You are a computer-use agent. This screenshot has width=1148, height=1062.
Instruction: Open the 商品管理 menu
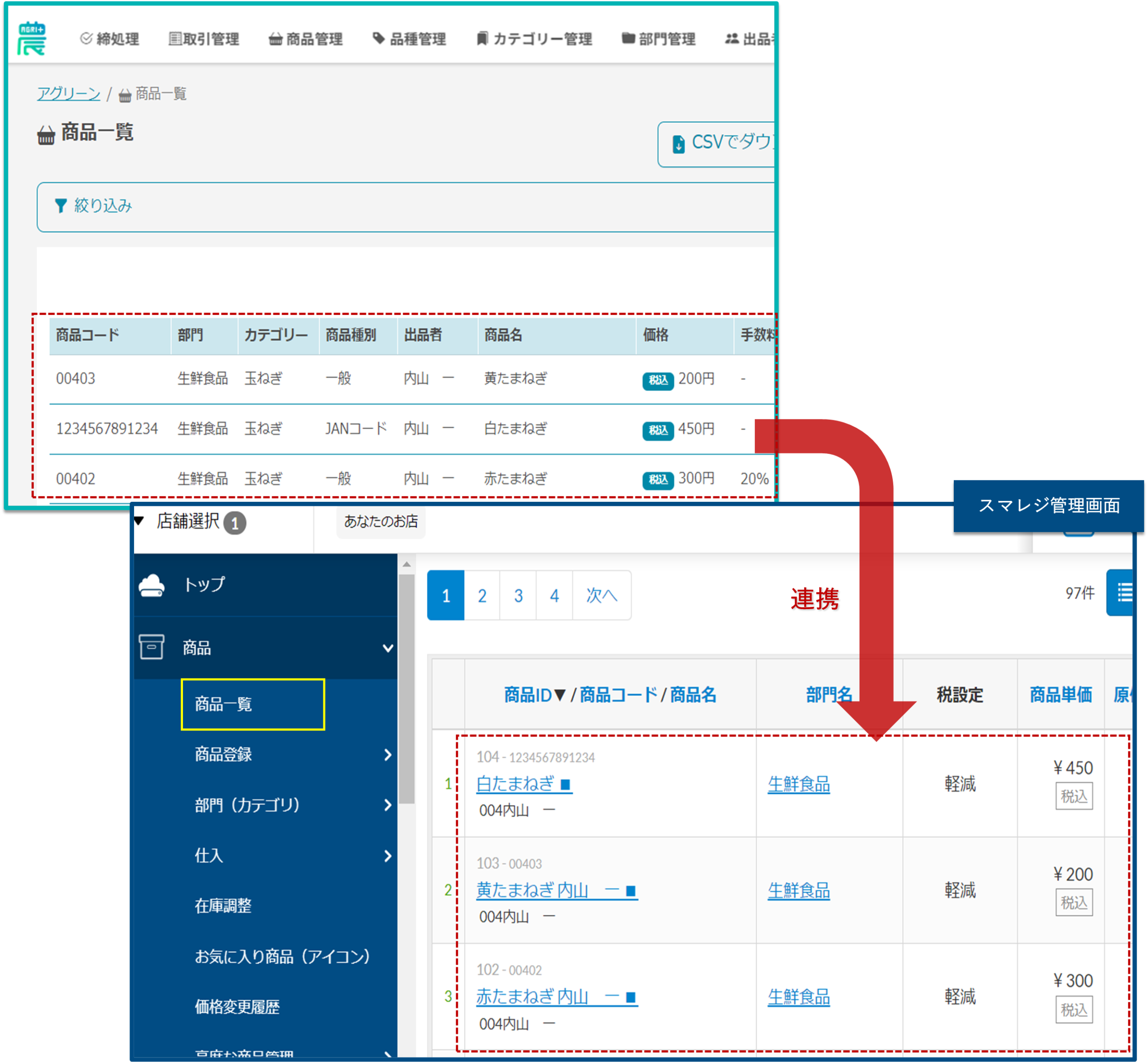click(306, 39)
